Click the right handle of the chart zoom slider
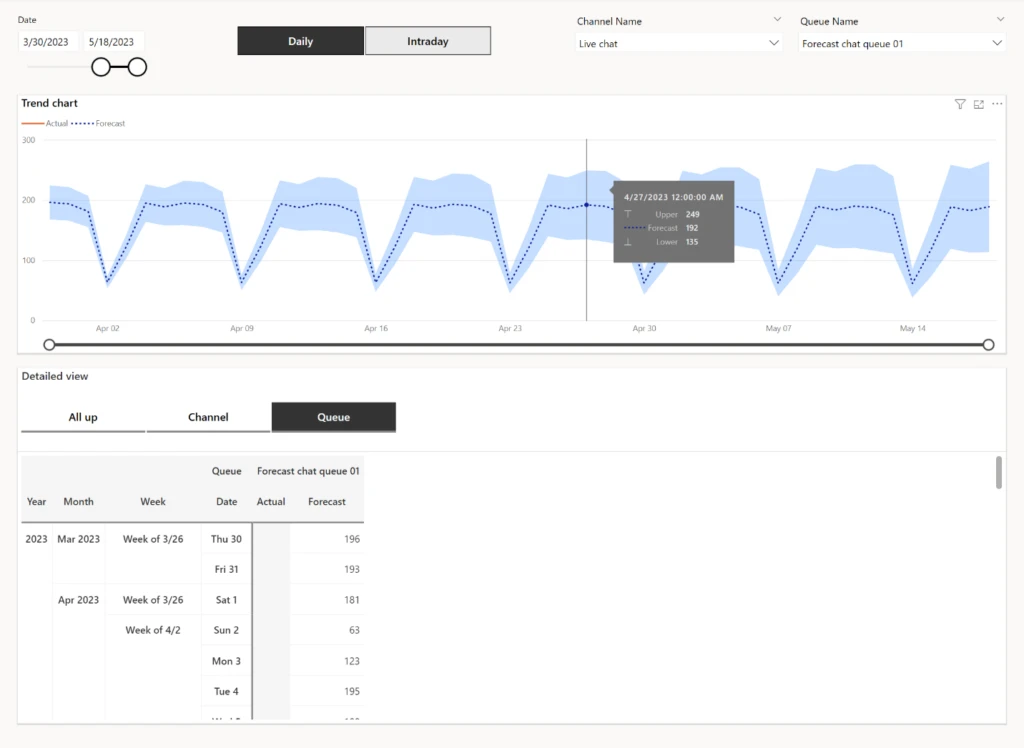This screenshot has height=748, width=1024. coord(988,344)
